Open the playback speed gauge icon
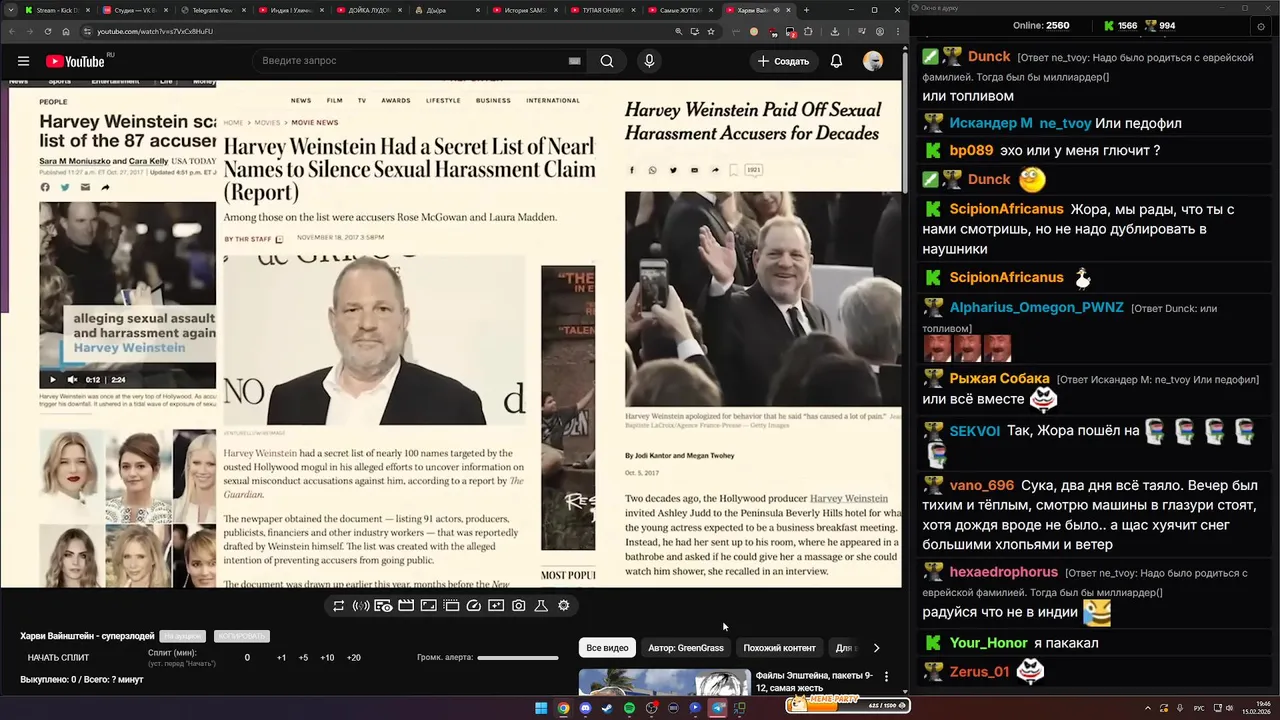Viewport: 1280px width, 720px height. (474, 606)
